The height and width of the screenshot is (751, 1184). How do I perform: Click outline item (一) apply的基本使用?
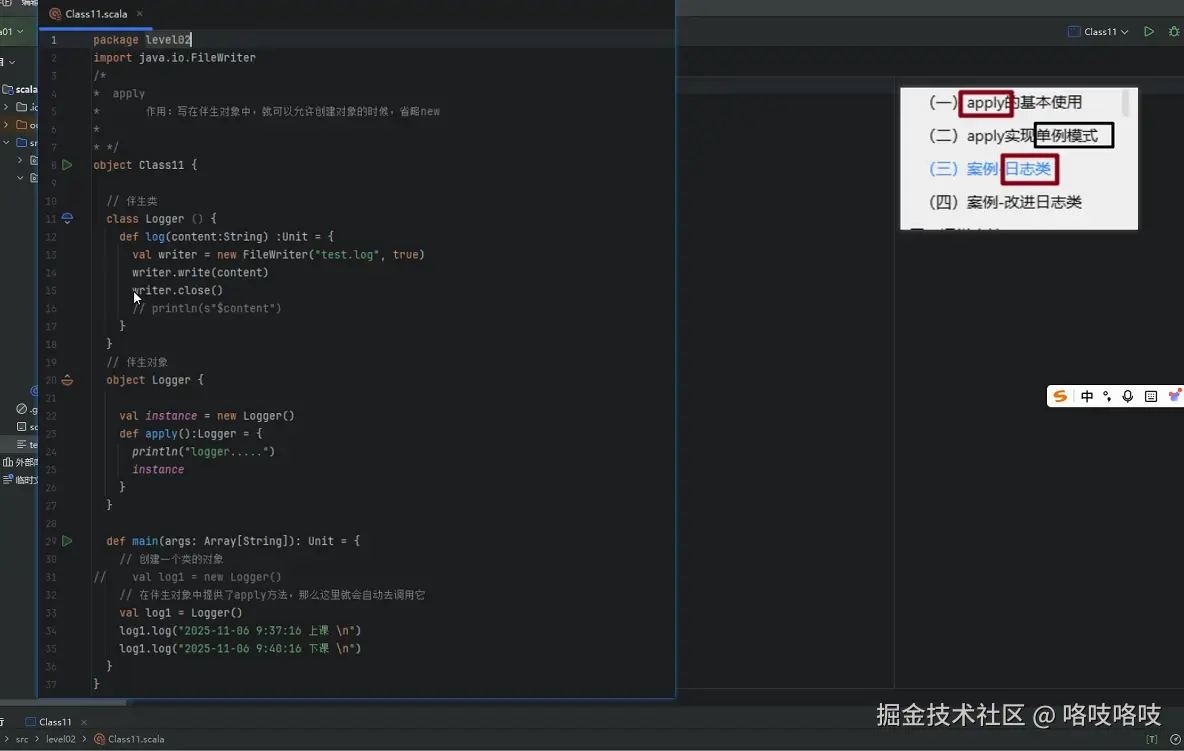[1005, 103]
